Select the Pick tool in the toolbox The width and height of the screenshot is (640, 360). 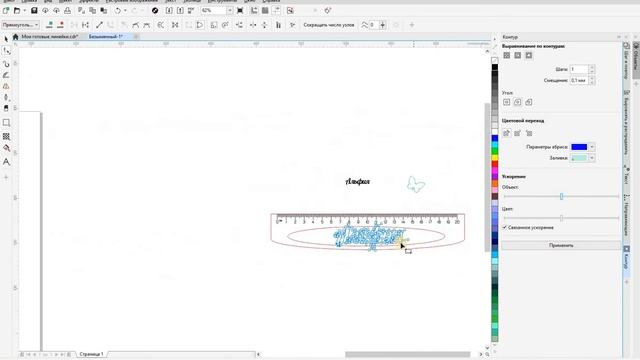pos(6,39)
